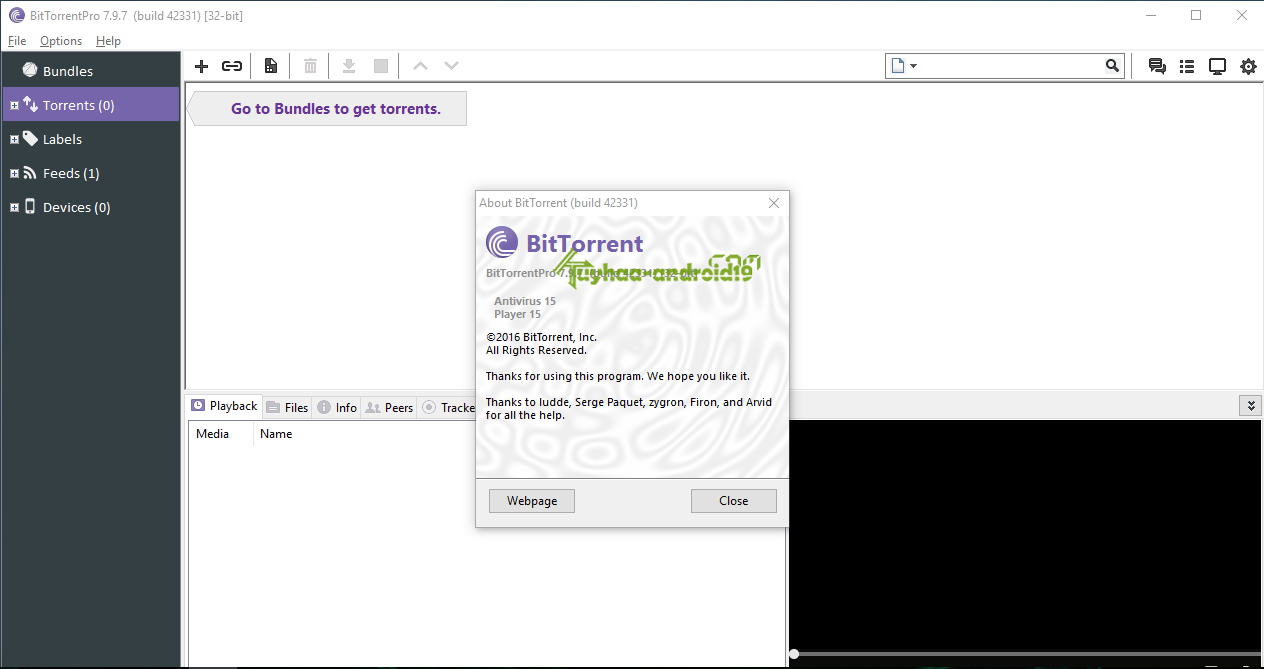
Task: Switch to the Info tab
Action: pos(336,407)
